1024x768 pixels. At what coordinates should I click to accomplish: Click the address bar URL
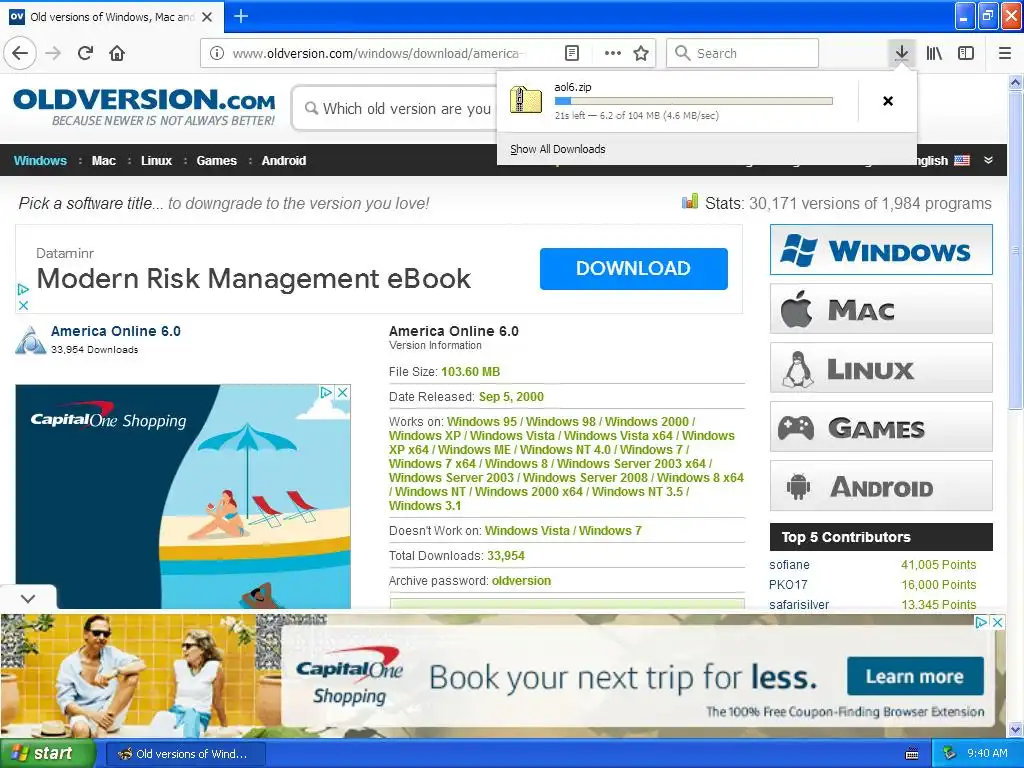click(379, 53)
